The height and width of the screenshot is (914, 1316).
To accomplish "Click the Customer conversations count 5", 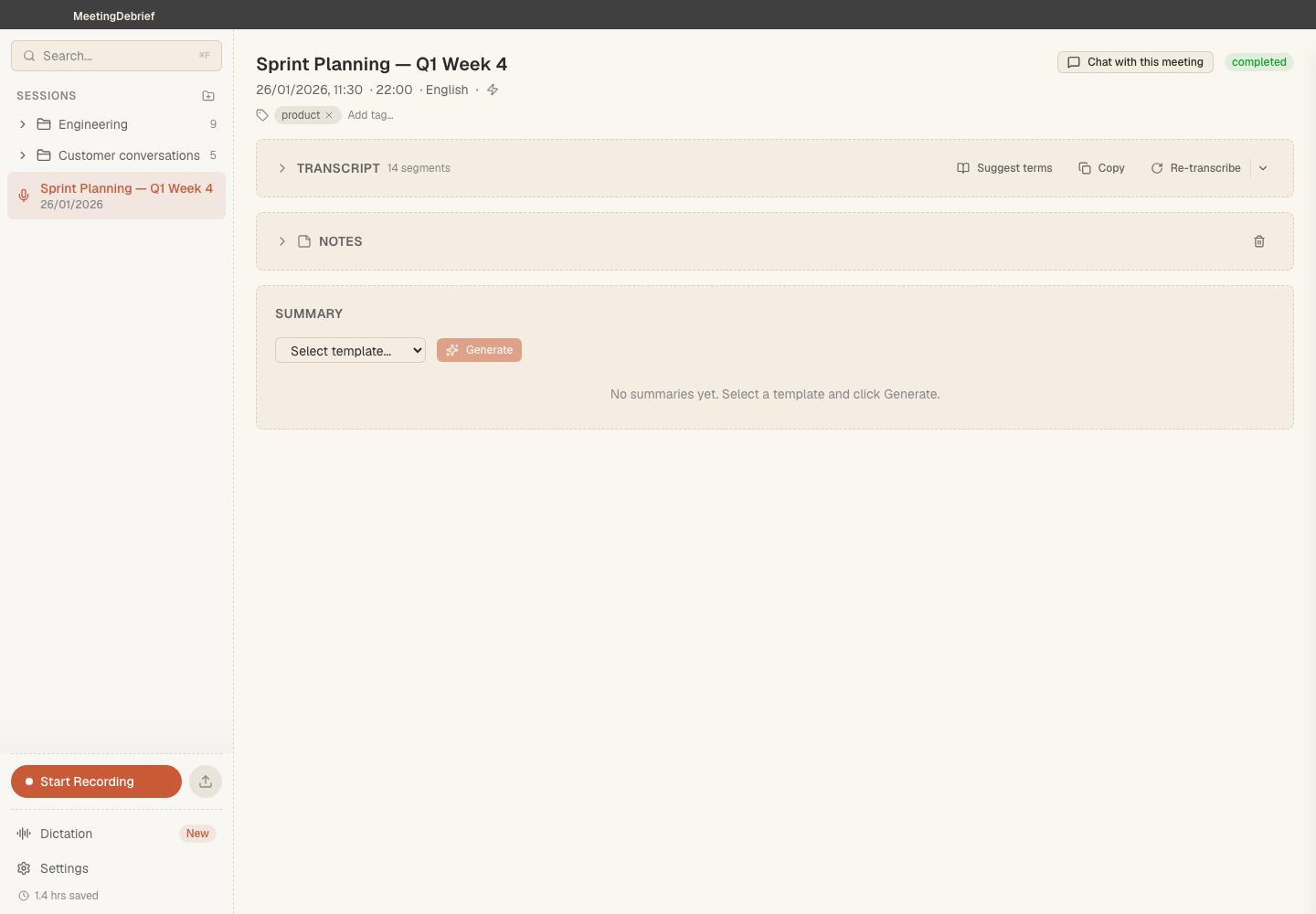I will tap(213, 155).
